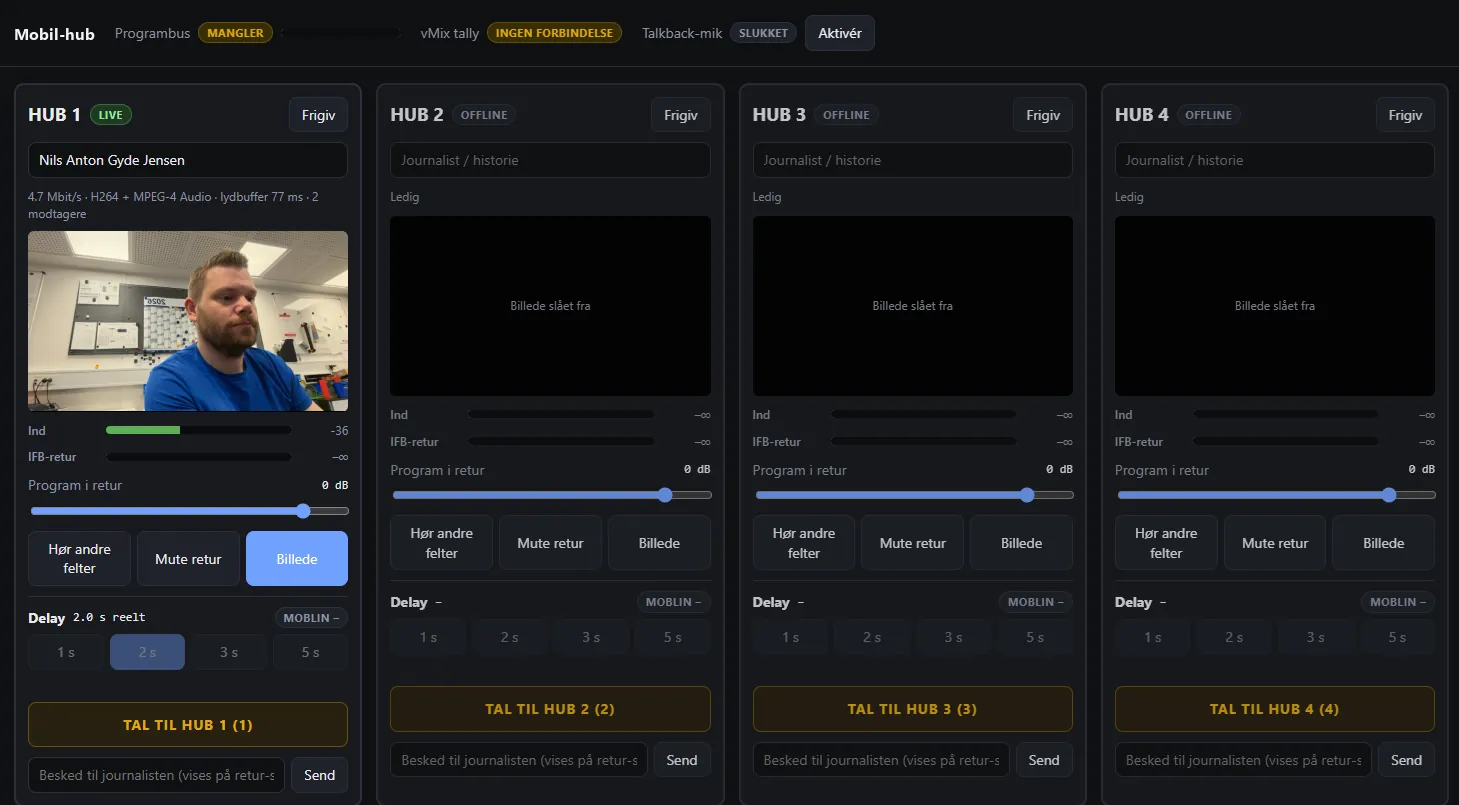Select 2 s delay for HUB 1

(x=147, y=652)
